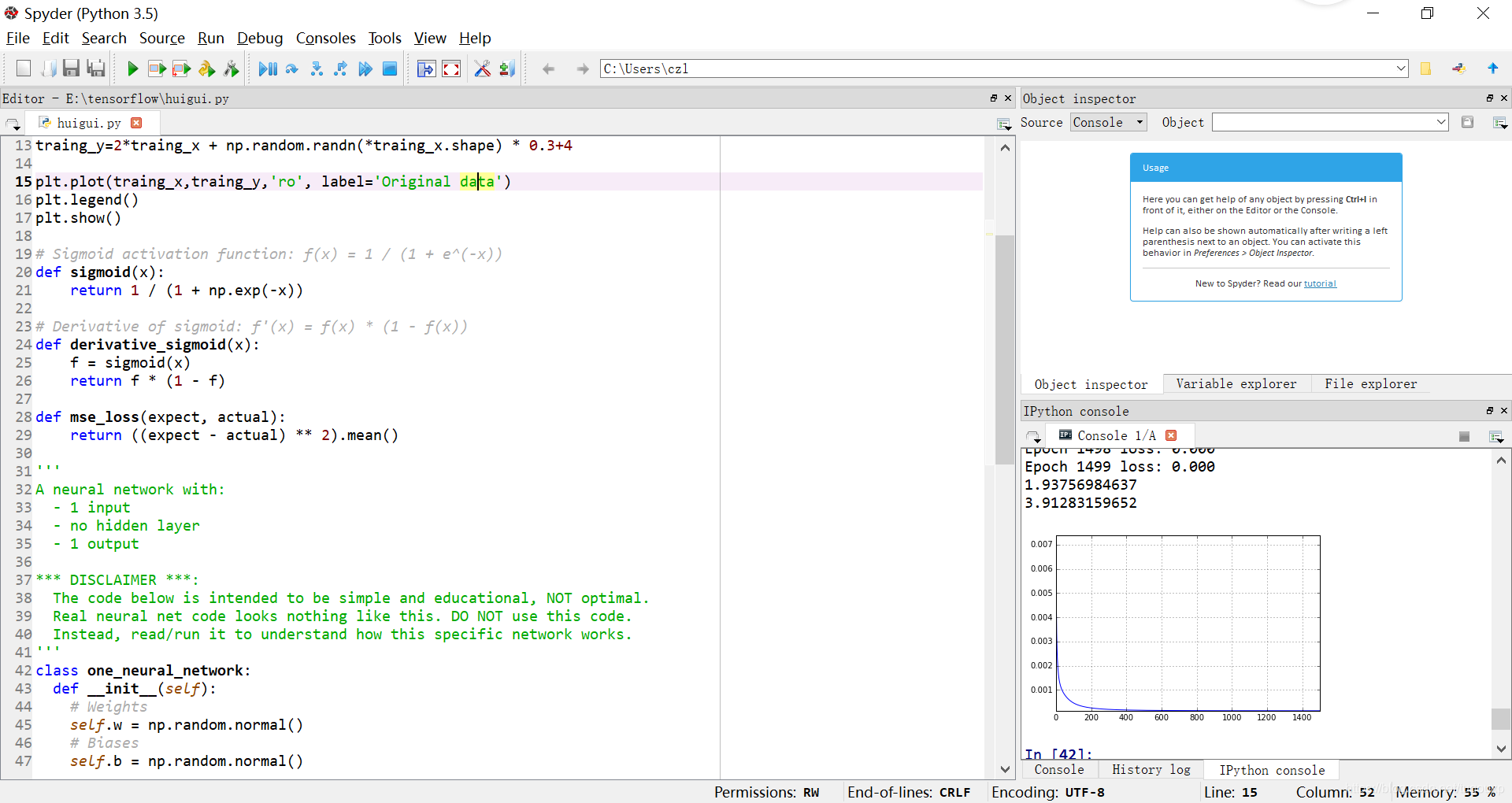Switch to the Variable explorer tab

coord(1236,384)
